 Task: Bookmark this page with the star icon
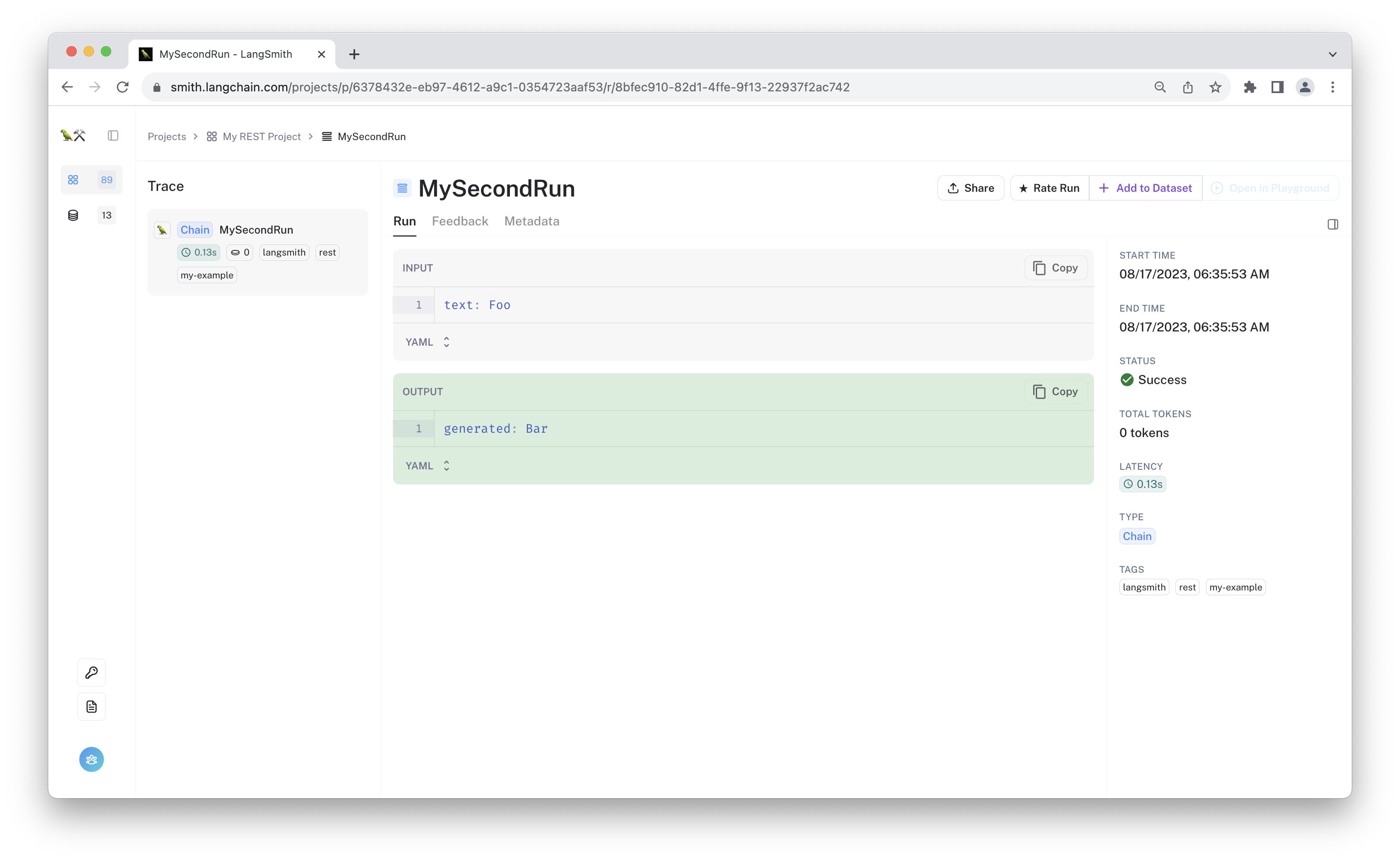click(1216, 87)
